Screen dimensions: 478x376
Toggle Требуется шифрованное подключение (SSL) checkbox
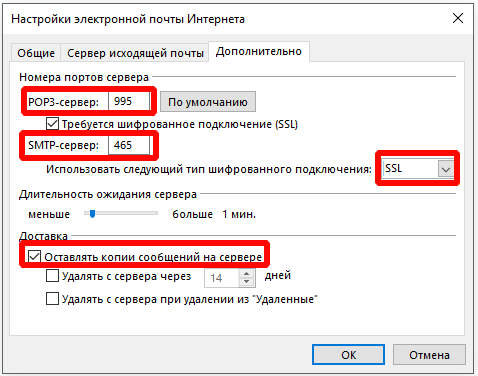[x=52, y=124]
